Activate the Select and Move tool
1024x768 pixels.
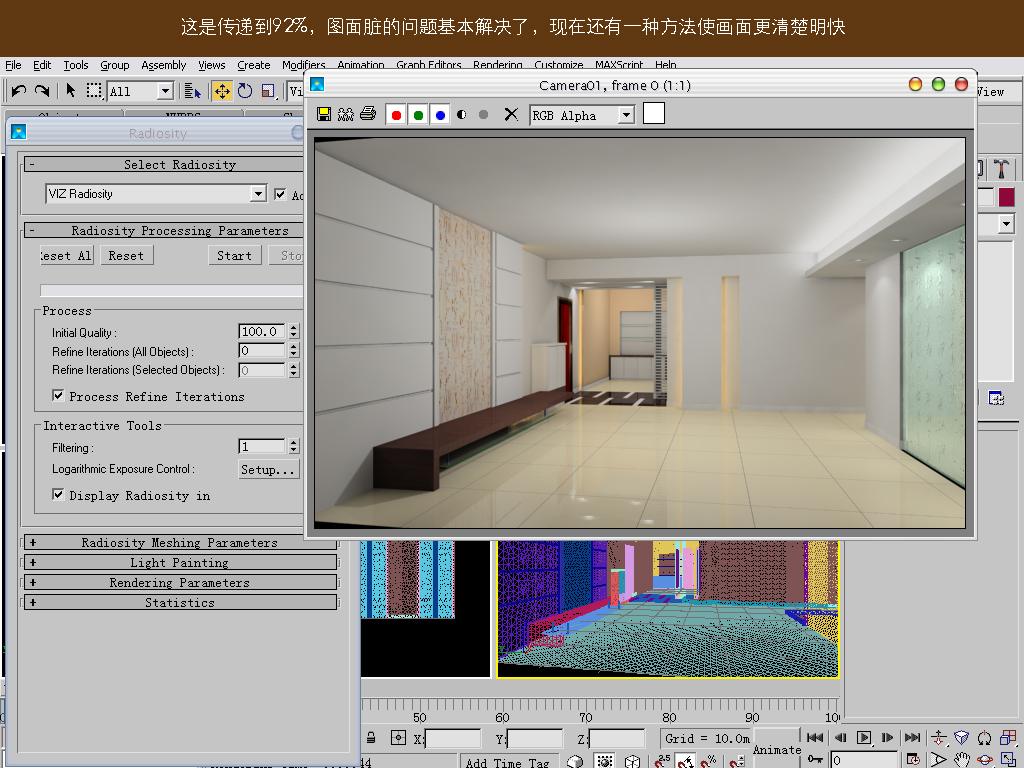pos(222,91)
